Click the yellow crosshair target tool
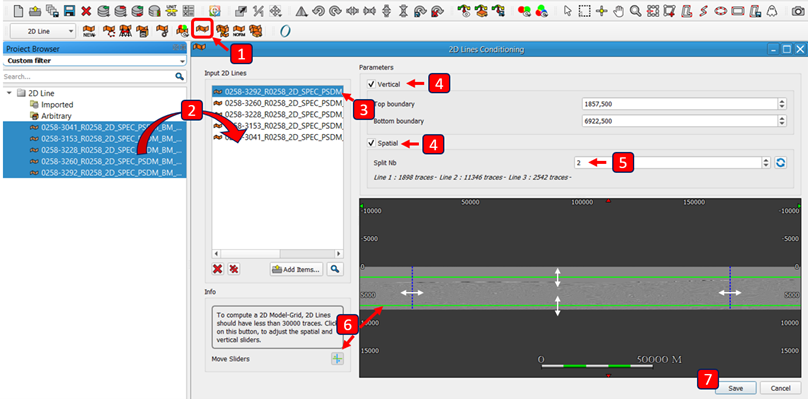The height and width of the screenshot is (399, 808). [602, 10]
